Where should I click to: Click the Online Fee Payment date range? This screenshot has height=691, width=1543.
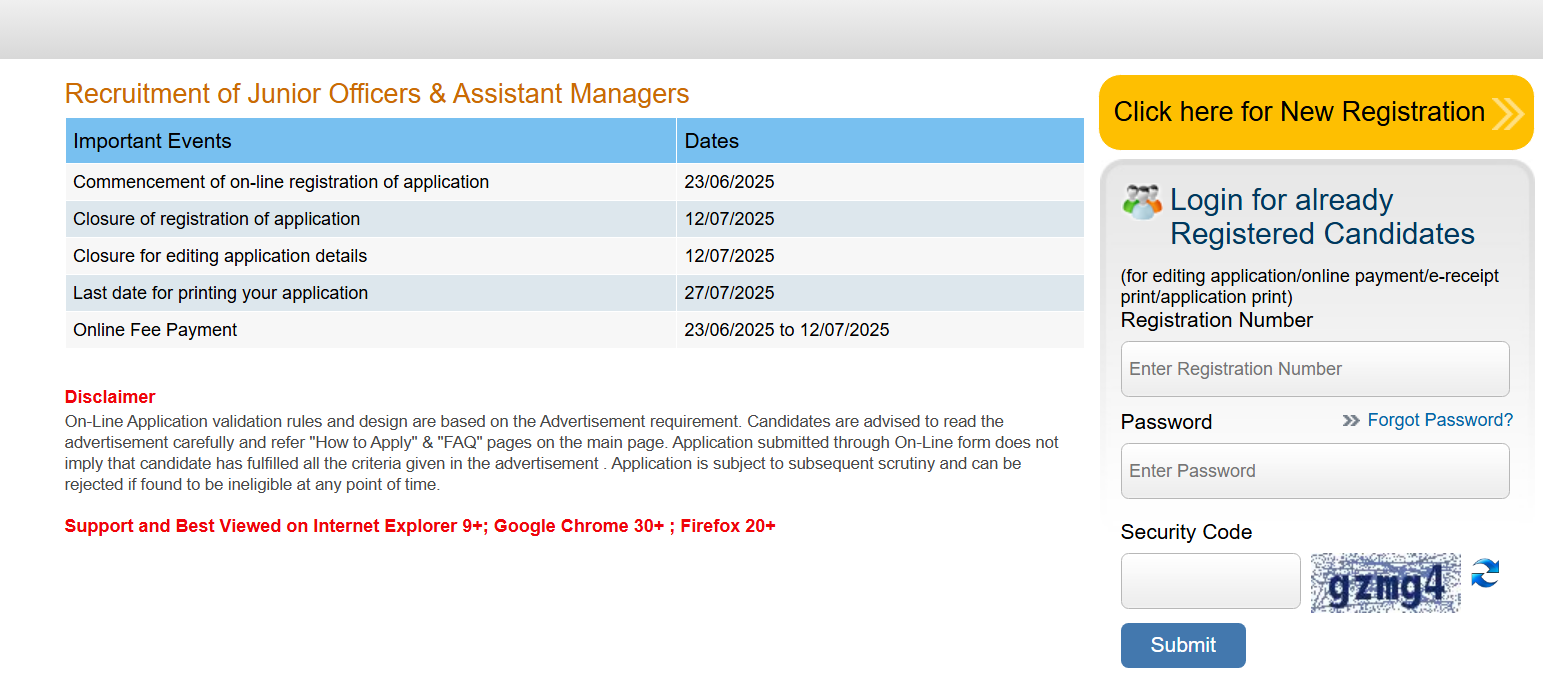[x=786, y=330]
